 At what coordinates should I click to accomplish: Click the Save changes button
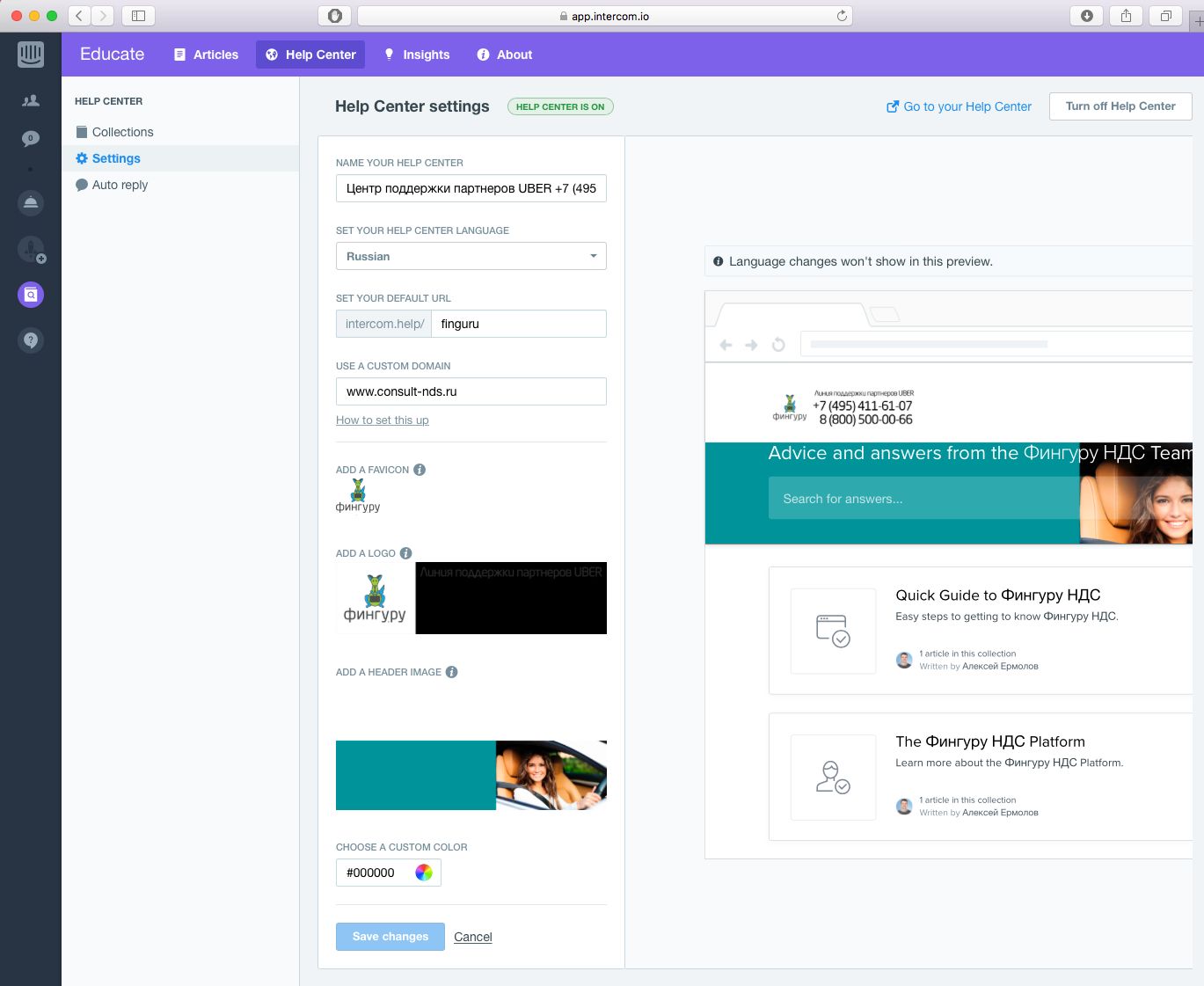390,937
